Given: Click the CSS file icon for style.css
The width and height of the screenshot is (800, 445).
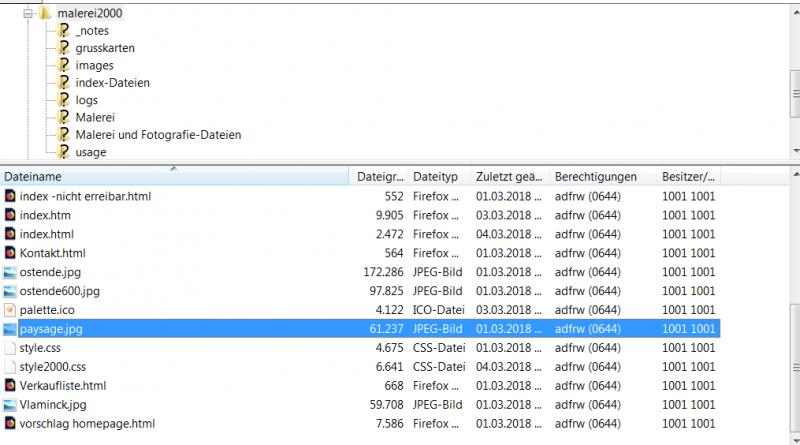Looking at the screenshot, I should [10, 348].
